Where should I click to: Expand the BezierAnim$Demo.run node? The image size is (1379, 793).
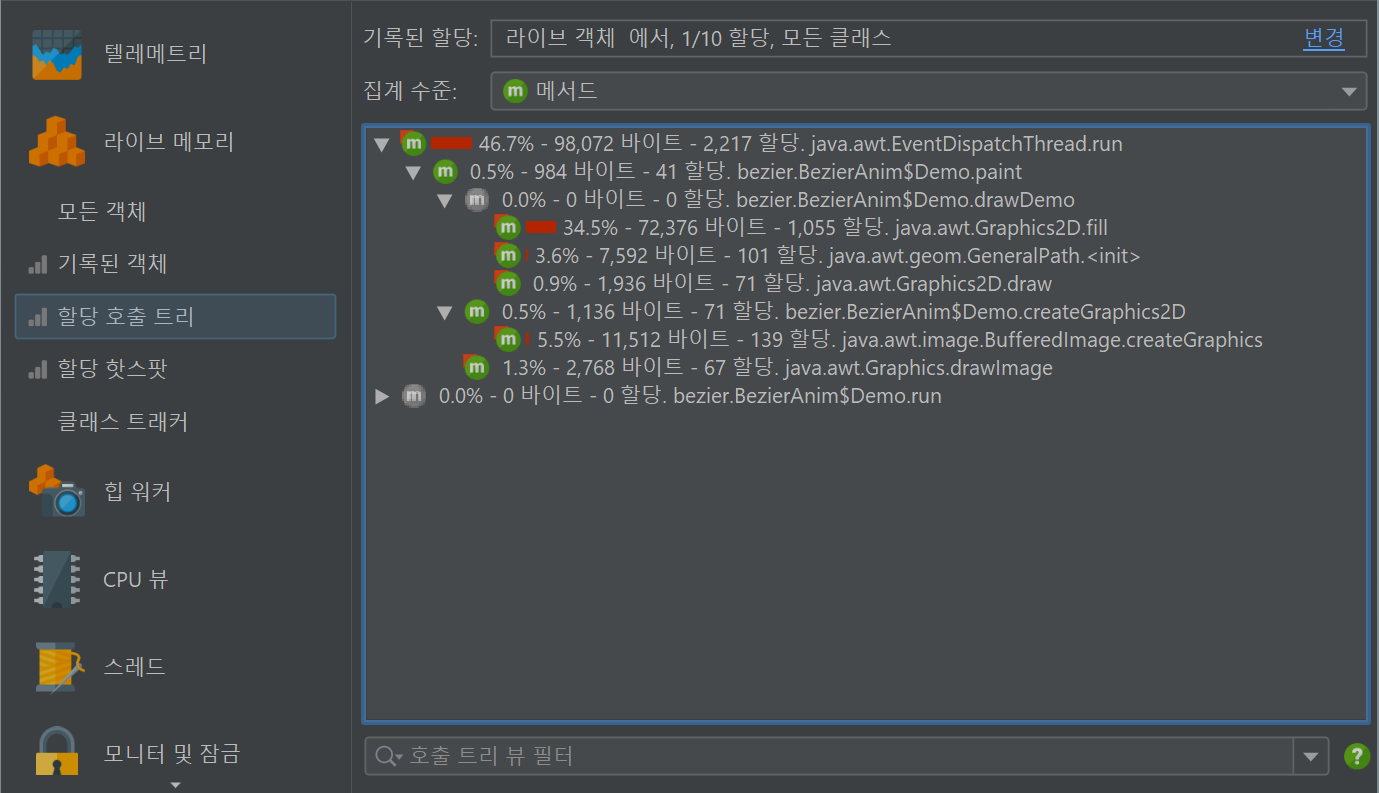tap(381, 396)
